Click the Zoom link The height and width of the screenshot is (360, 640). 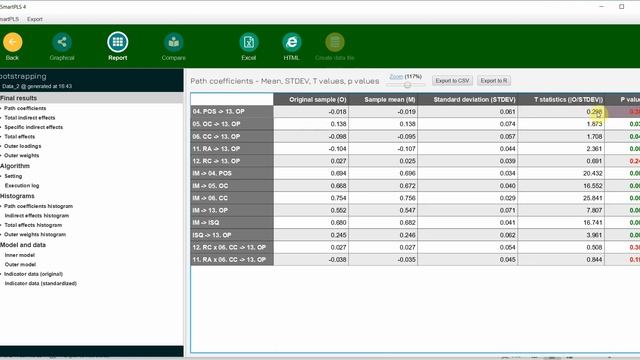pos(396,76)
